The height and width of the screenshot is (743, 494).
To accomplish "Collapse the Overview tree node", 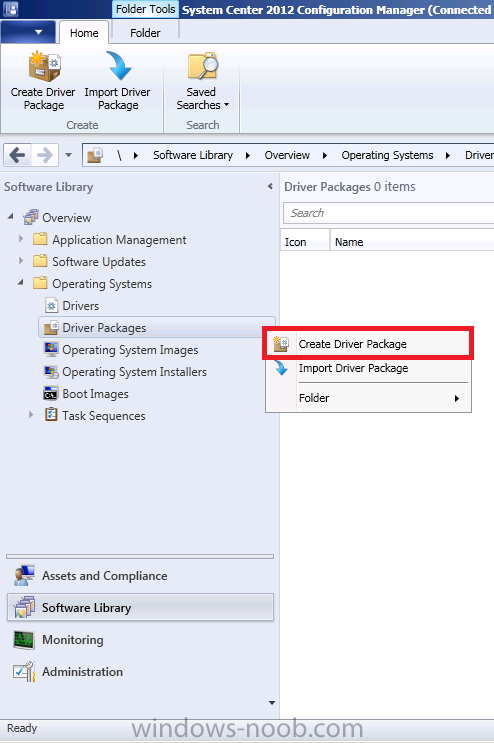I will tap(10, 217).
